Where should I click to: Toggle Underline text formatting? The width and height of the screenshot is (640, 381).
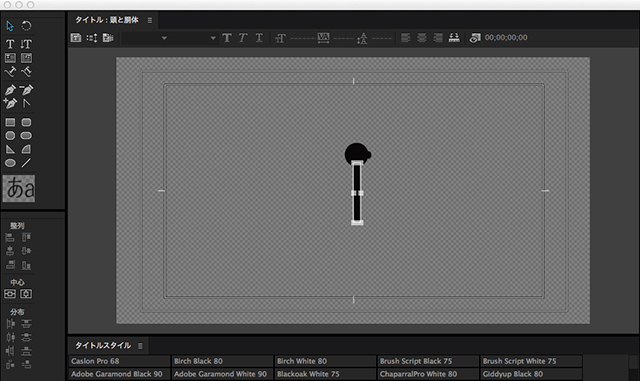point(259,38)
